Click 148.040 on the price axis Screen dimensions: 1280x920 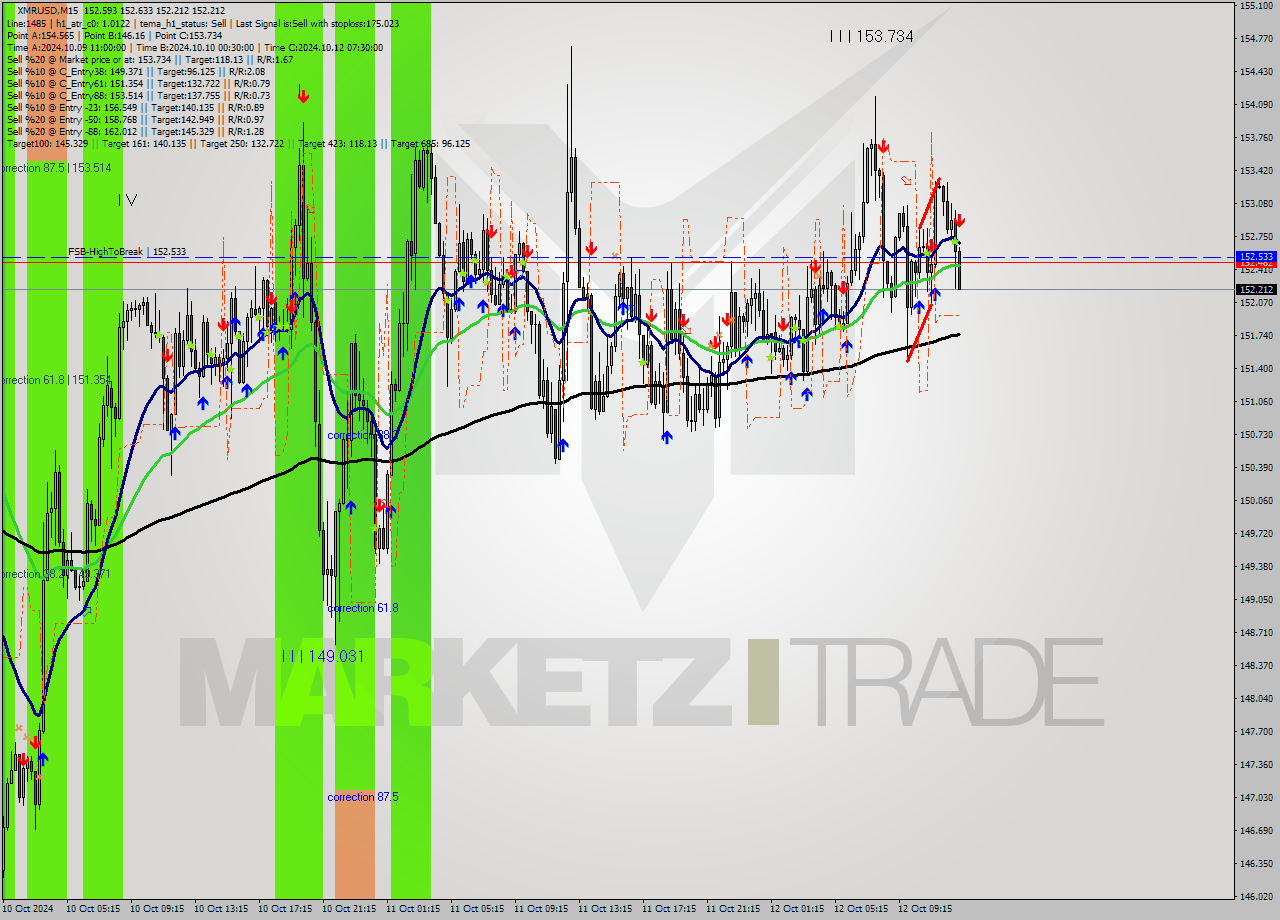[x=1256, y=698]
